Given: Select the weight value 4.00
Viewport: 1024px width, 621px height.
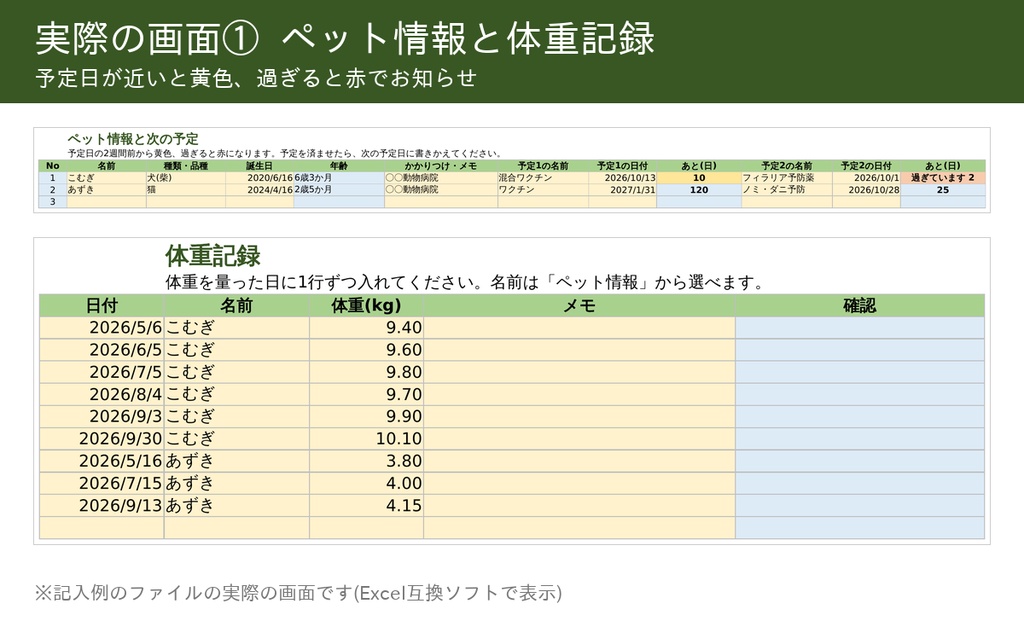Looking at the screenshot, I should click(x=366, y=483).
